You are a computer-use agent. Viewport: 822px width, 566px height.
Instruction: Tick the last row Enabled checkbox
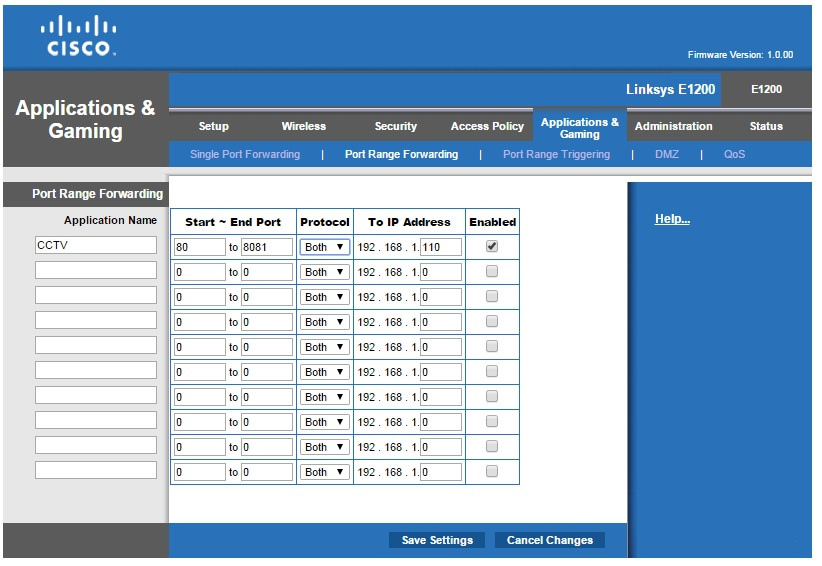pos(492,472)
